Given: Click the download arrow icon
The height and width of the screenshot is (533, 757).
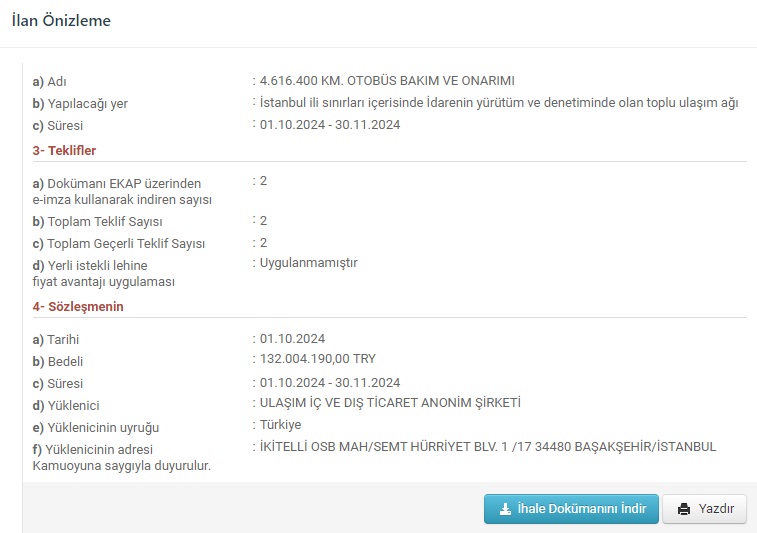Looking at the screenshot, I should point(505,509).
